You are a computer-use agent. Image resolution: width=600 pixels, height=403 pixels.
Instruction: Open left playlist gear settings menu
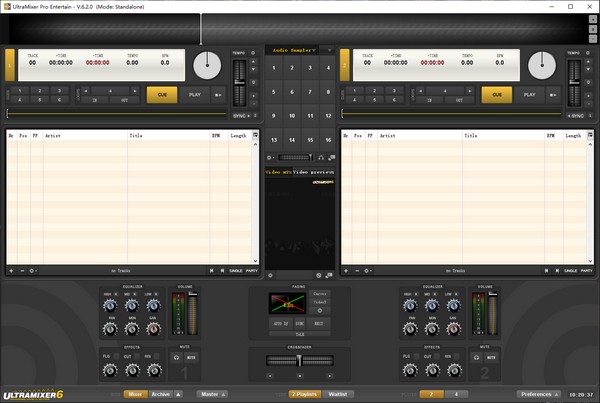33,271
